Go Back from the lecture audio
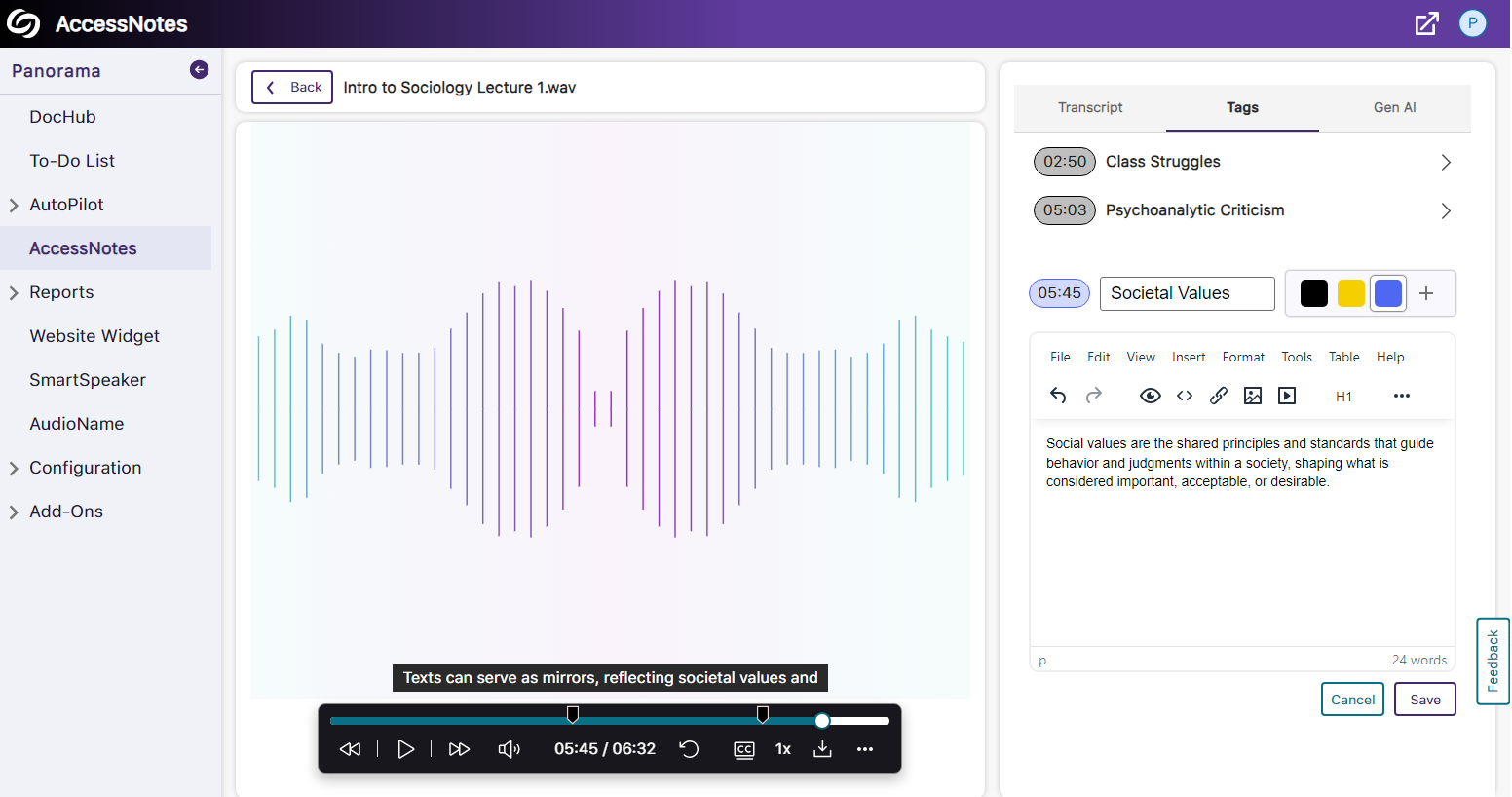This screenshot has width=1512, height=797. [291, 87]
